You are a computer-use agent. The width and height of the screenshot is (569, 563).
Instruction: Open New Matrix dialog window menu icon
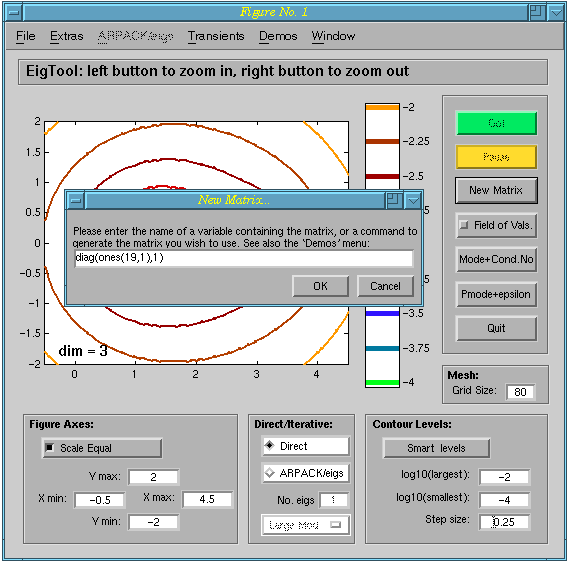tap(75, 200)
